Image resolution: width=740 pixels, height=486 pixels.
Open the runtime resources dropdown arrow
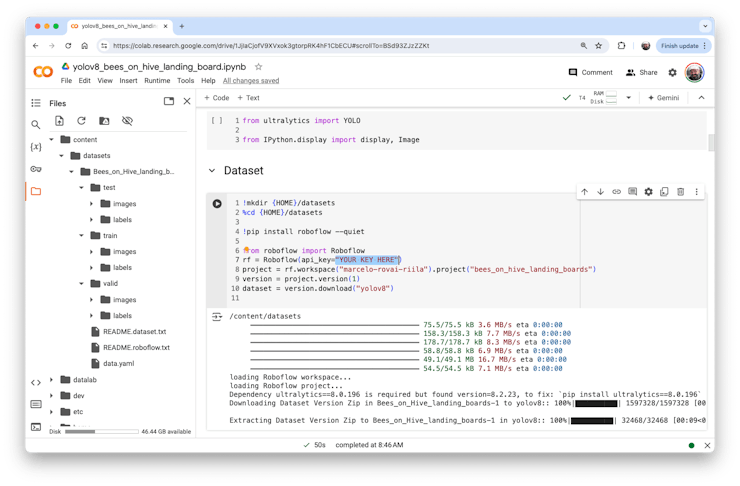(628, 98)
